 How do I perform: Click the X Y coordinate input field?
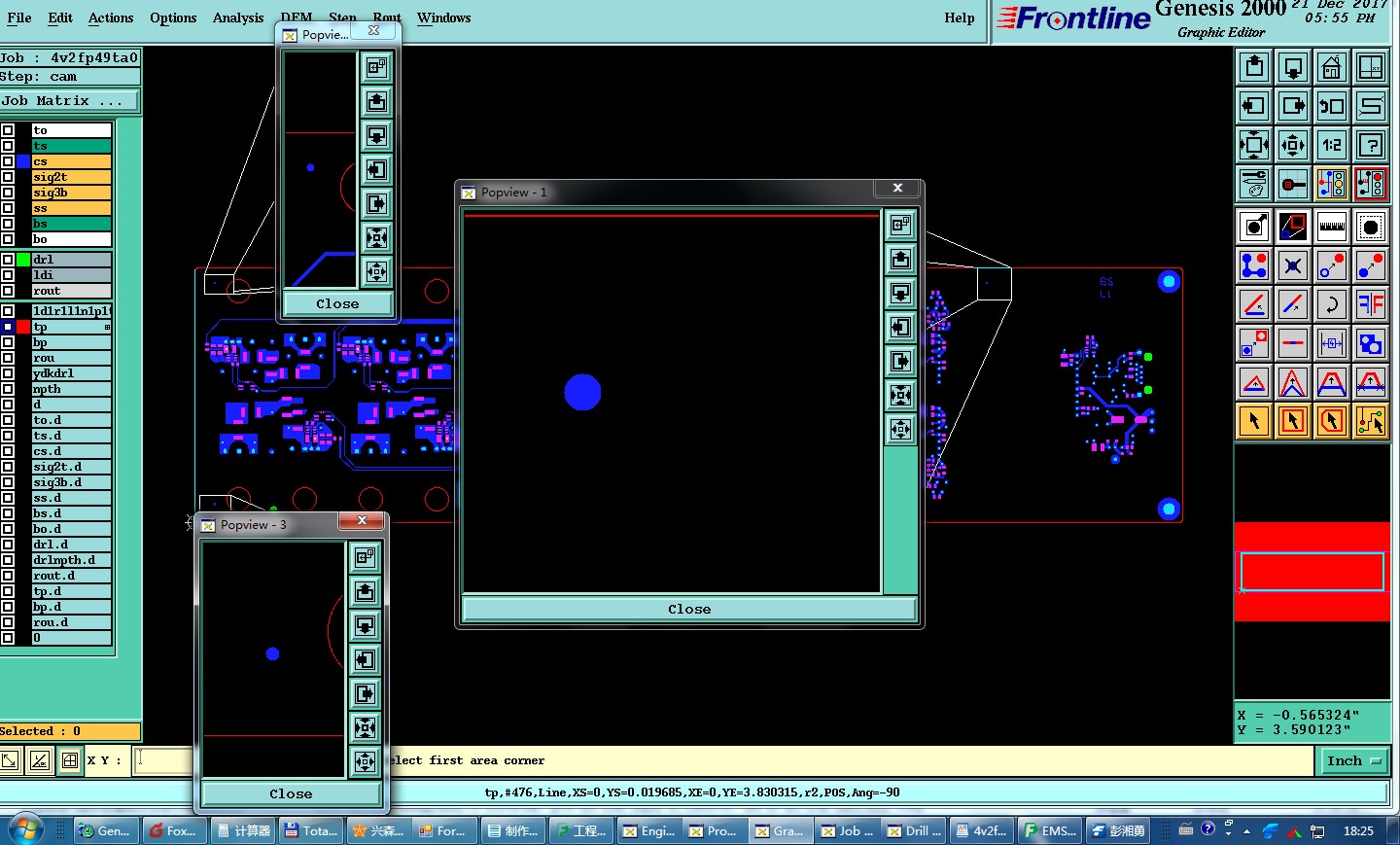pos(162,760)
